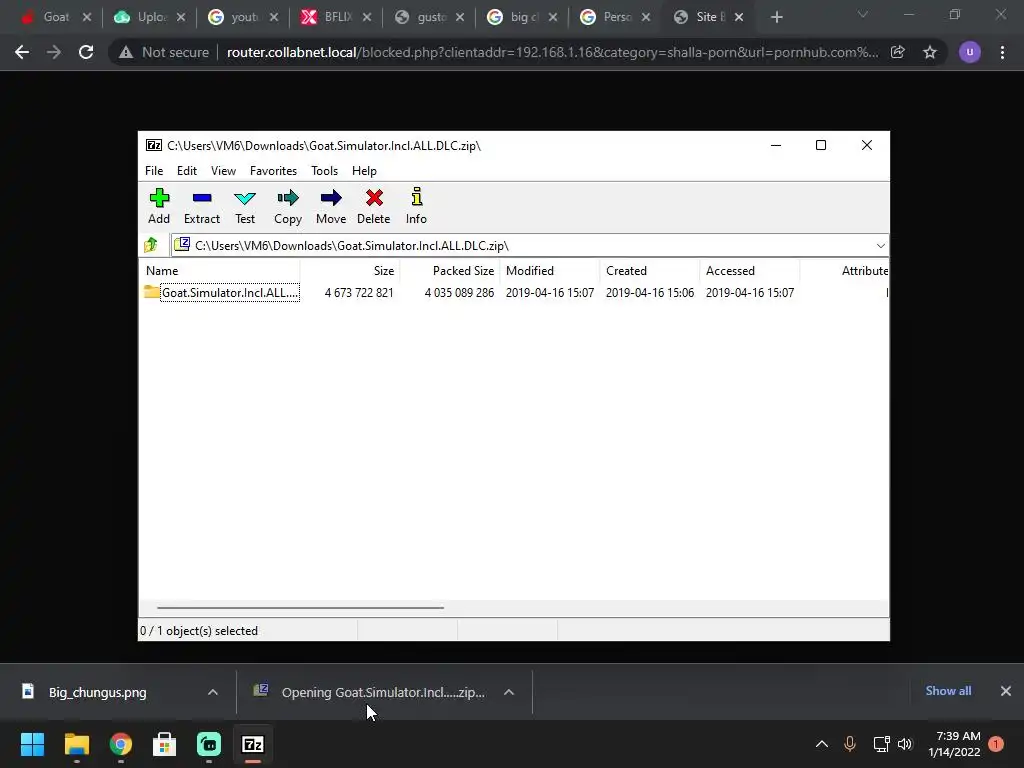Open the File menu in 7-Zip
The image size is (1024, 768).
coord(154,170)
